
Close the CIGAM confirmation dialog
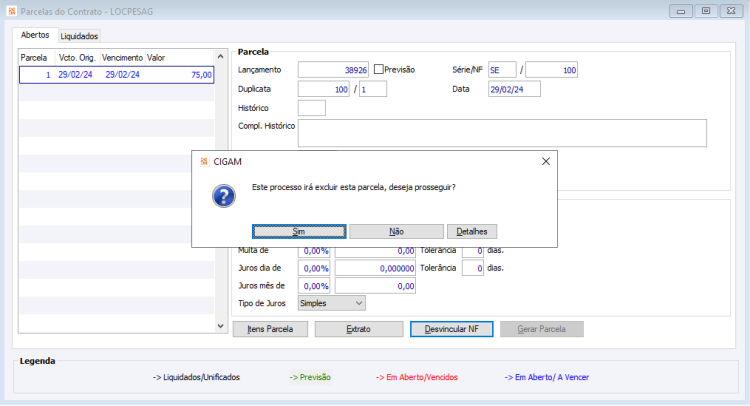click(x=546, y=162)
